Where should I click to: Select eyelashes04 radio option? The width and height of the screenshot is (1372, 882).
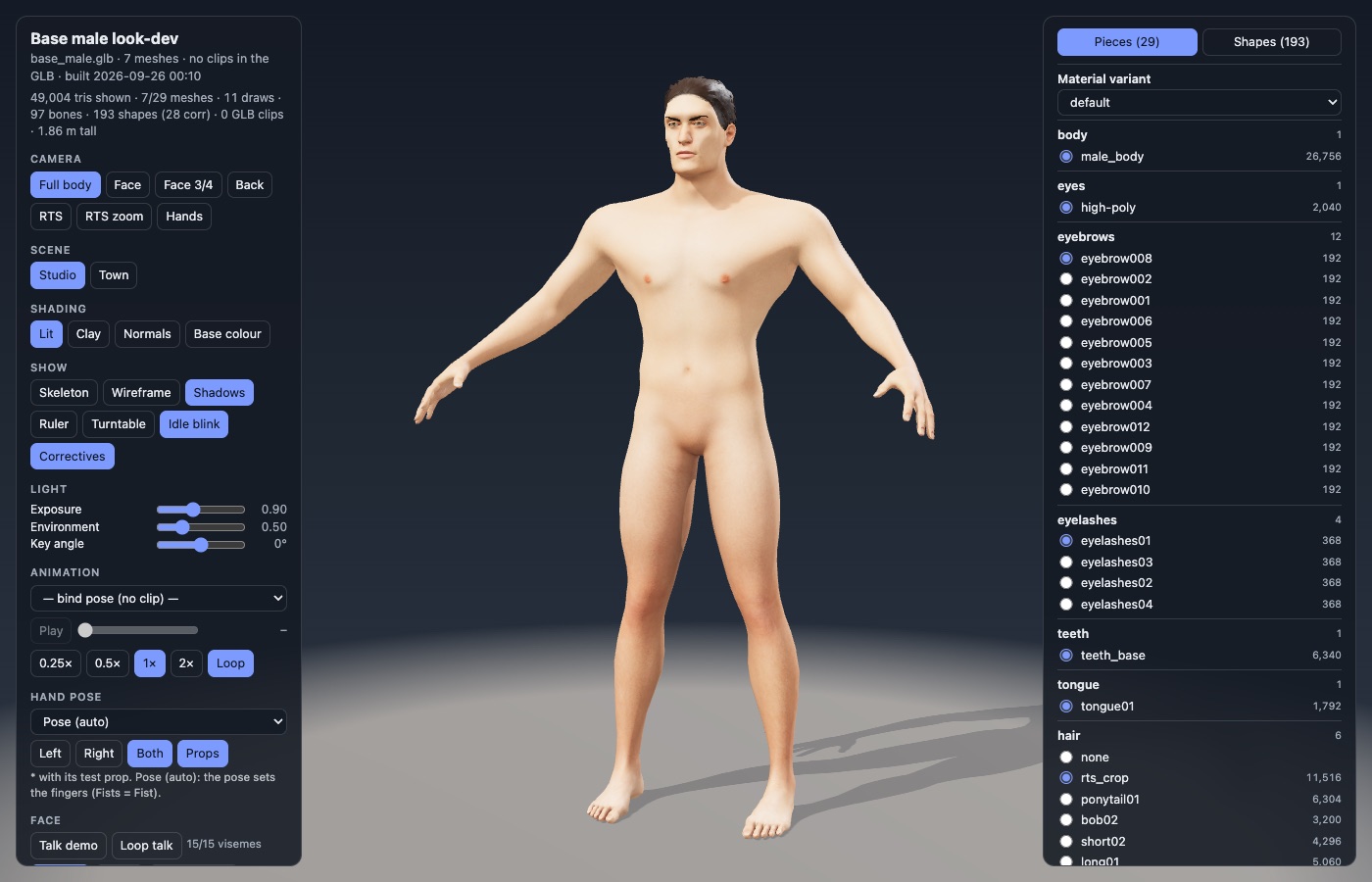[x=1066, y=605]
